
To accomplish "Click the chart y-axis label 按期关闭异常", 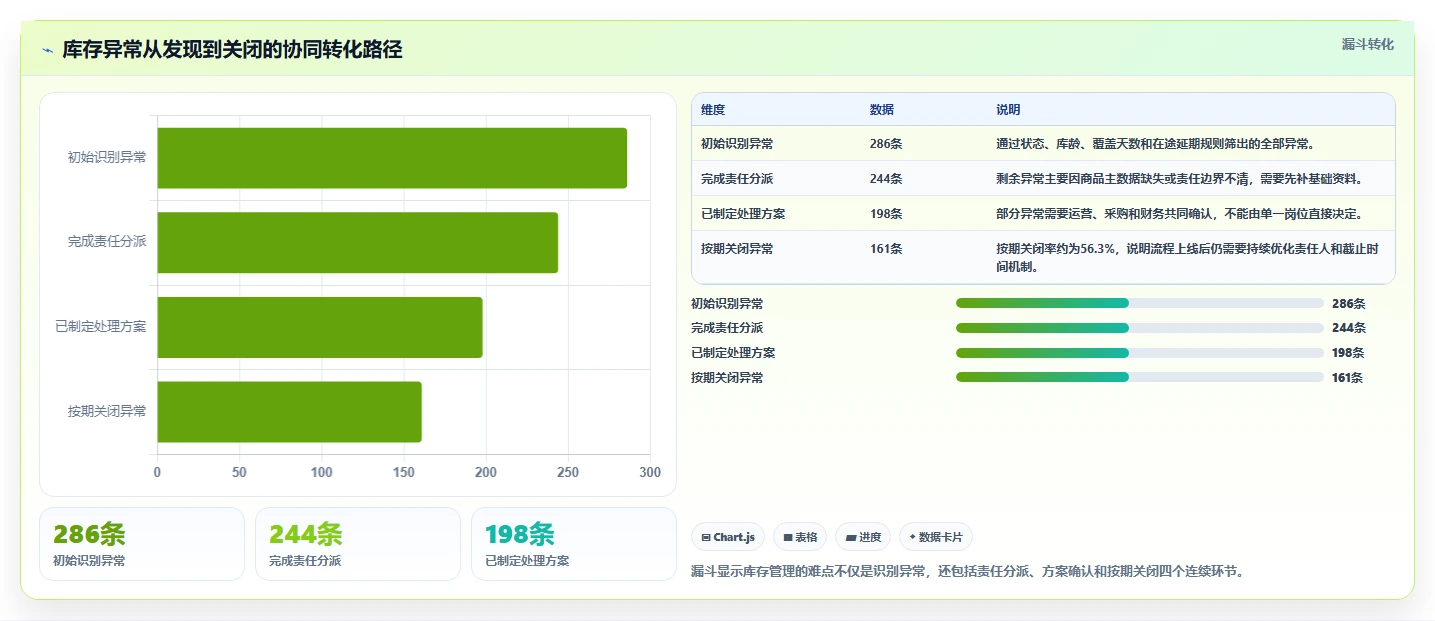I will click(107, 411).
